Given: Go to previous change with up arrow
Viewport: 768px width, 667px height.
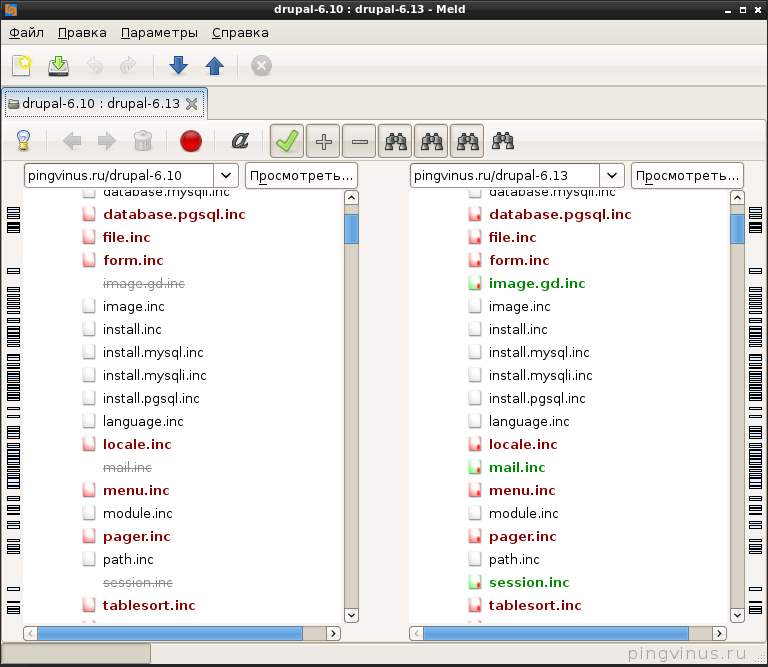Looking at the screenshot, I should 215,66.
